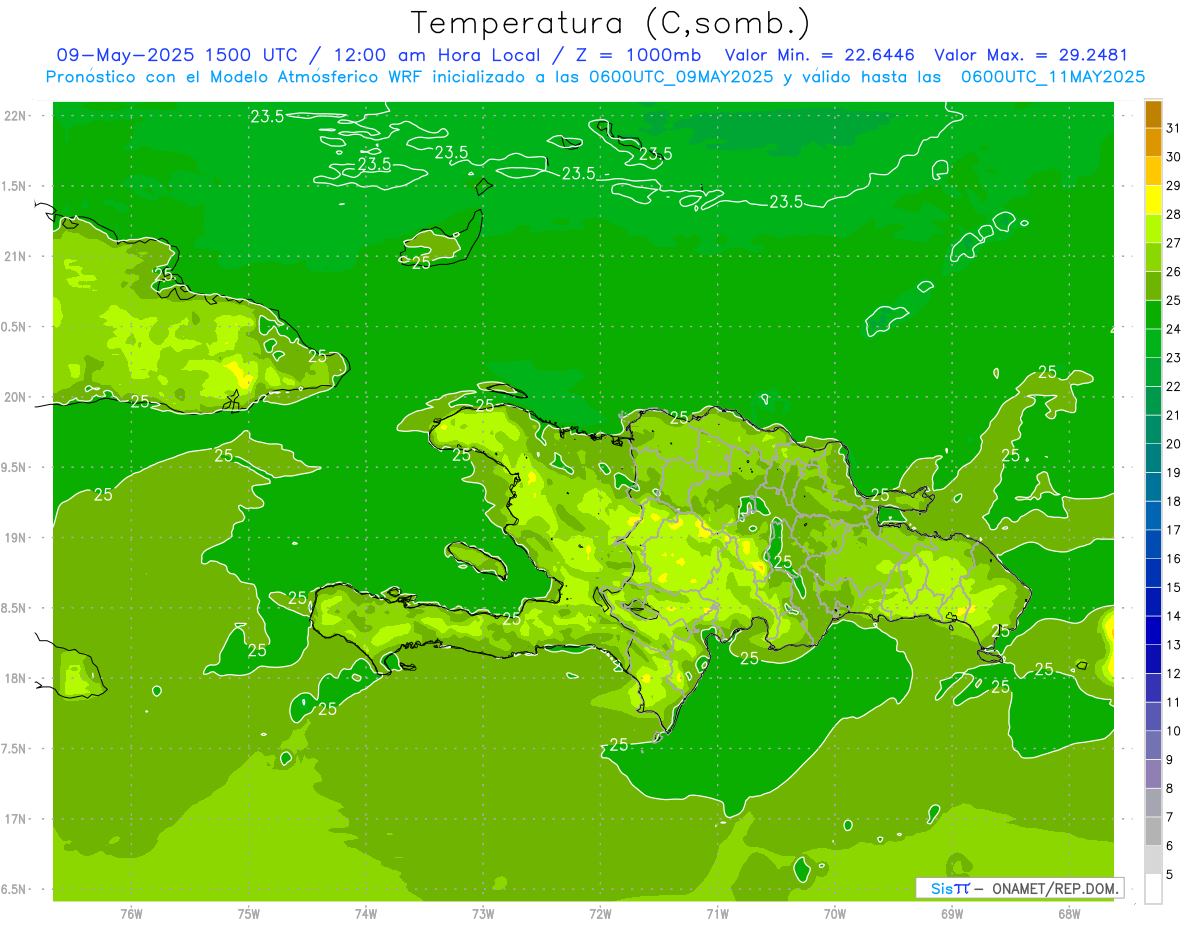Click the dark orange band atop the color bar
Image resolution: width=1200 pixels, height=927 pixels.
tap(1153, 115)
